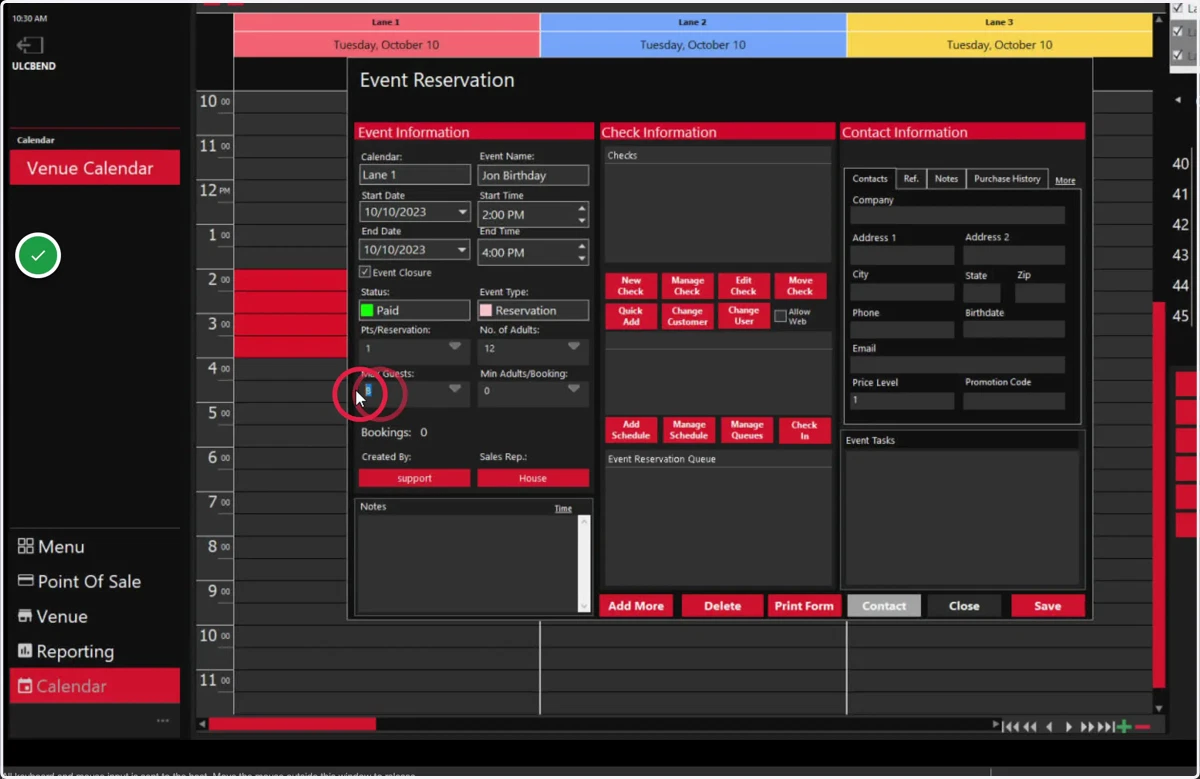
Task: Click the double-left rewind calendar arrow
Action: 1029,727
